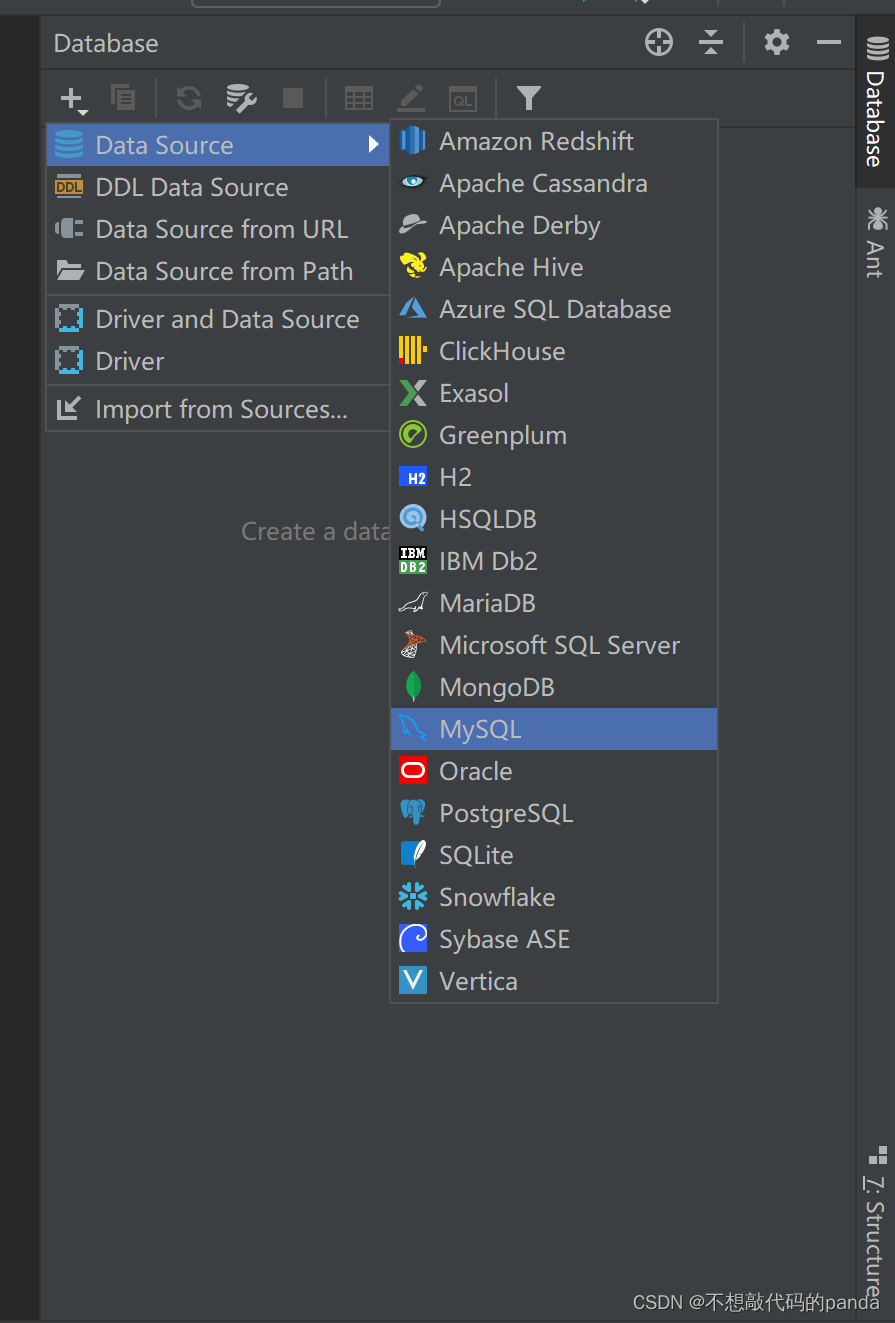Screen dimensions: 895x1323
Task: Select Azure SQL Database
Action: coord(554,309)
